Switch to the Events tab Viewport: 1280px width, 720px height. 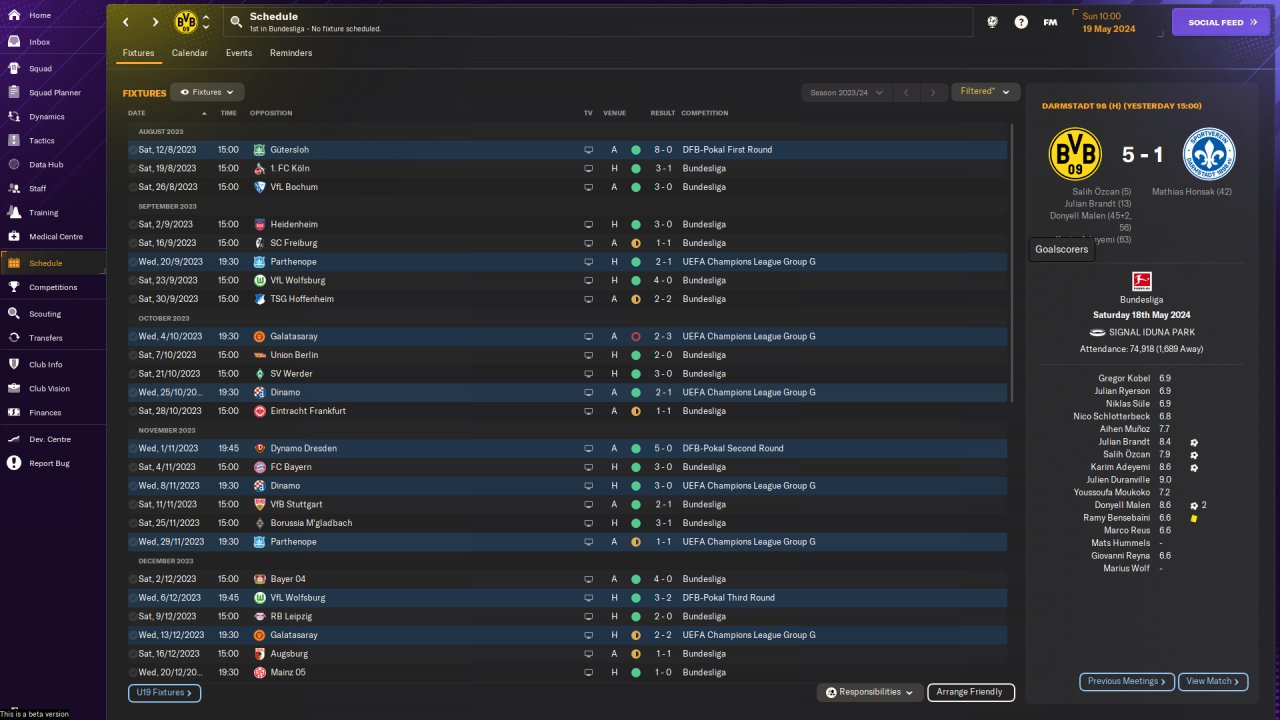click(239, 53)
